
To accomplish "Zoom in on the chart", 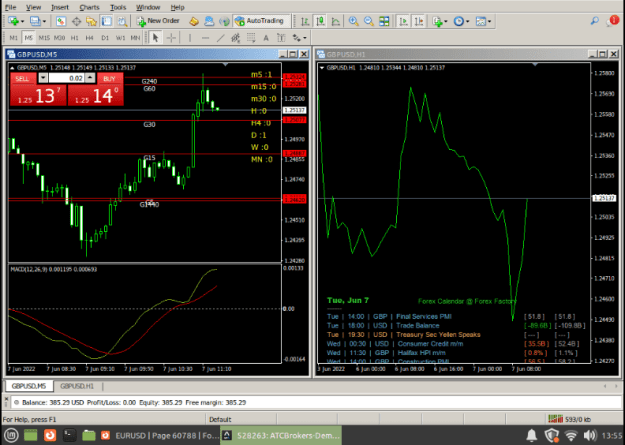I will (353, 21).
